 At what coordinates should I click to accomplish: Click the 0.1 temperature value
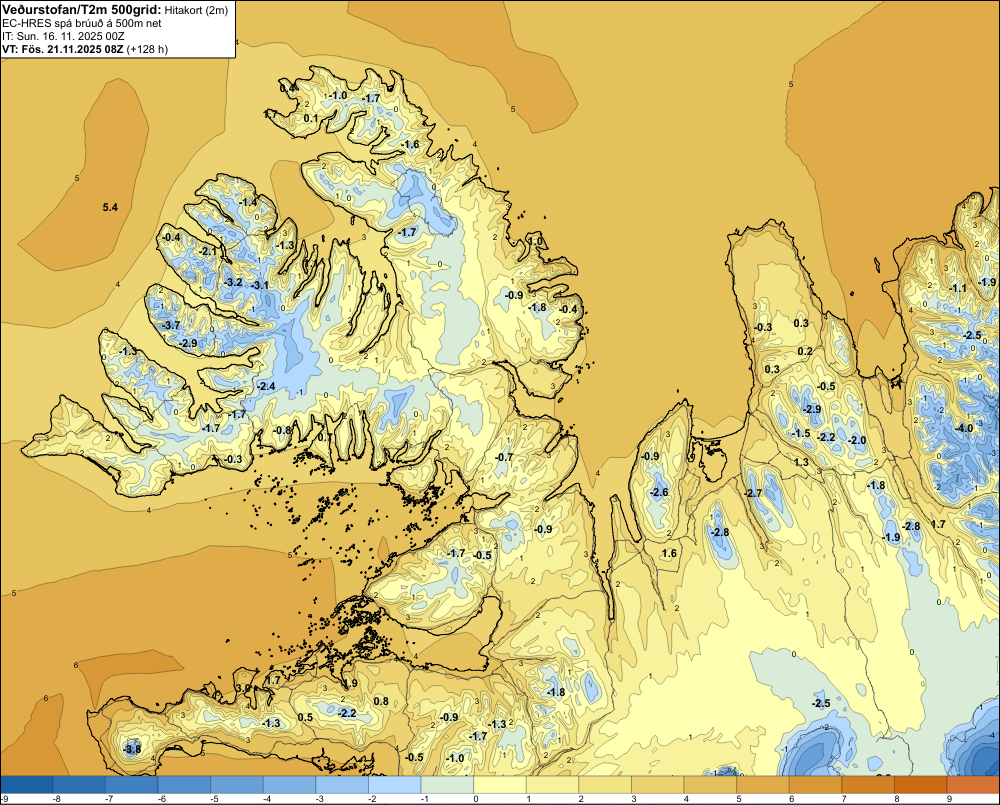pos(311,118)
